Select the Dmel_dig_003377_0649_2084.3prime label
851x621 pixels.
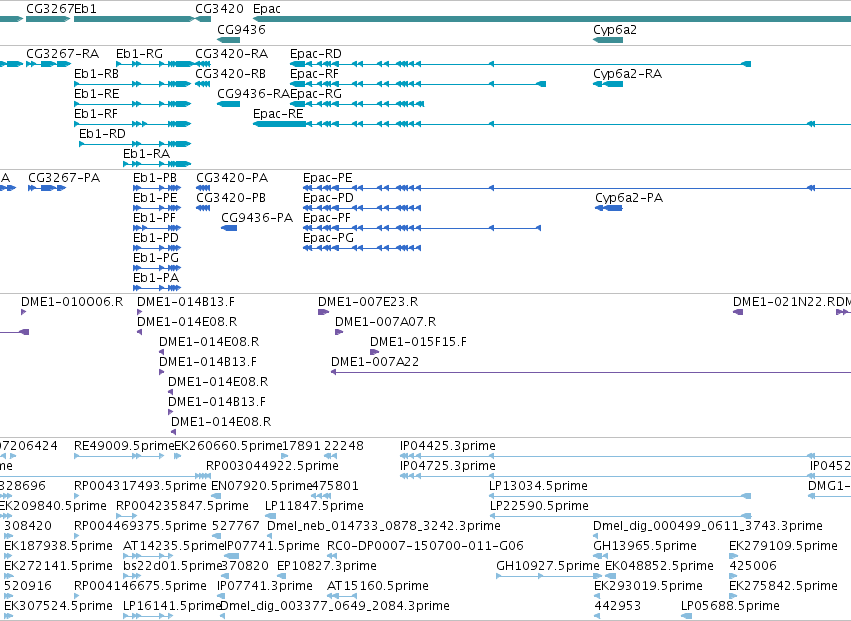click(334, 607)
